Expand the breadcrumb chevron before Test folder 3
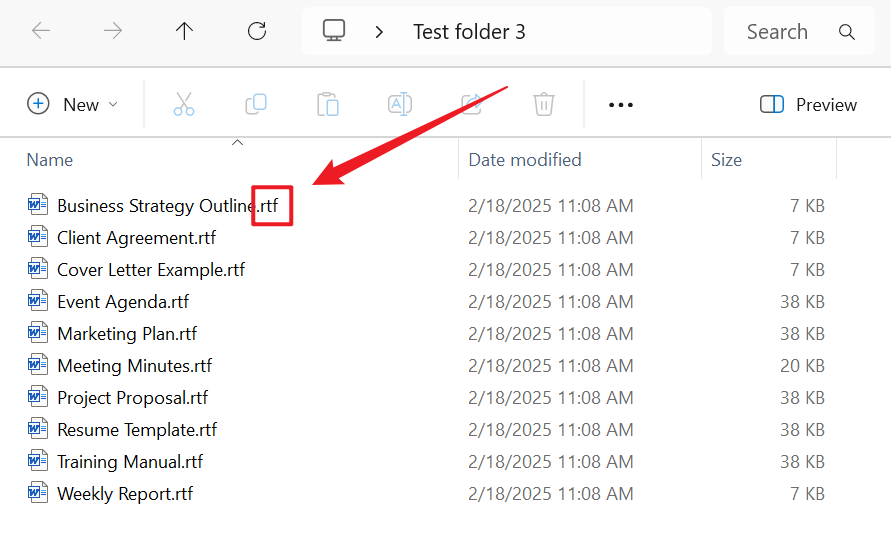The image size is (891, 535). point(379,32)
